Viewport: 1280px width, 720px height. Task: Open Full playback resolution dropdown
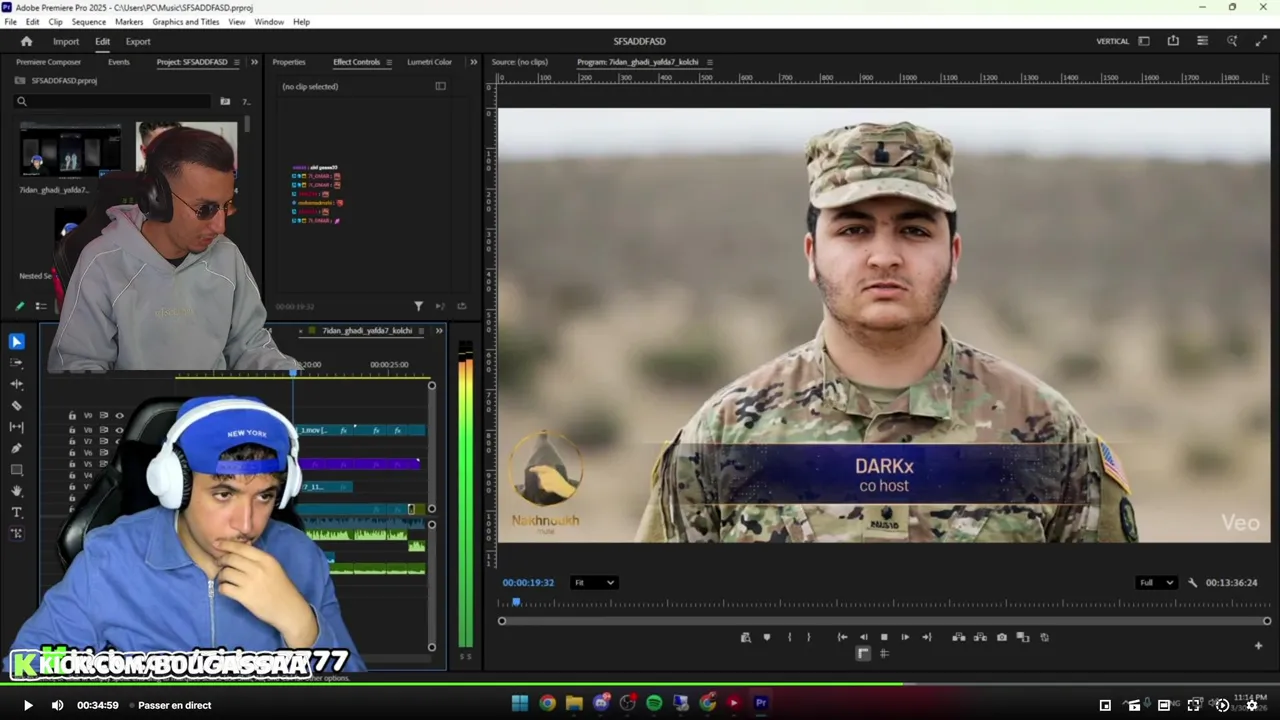tap(1156, 582)
